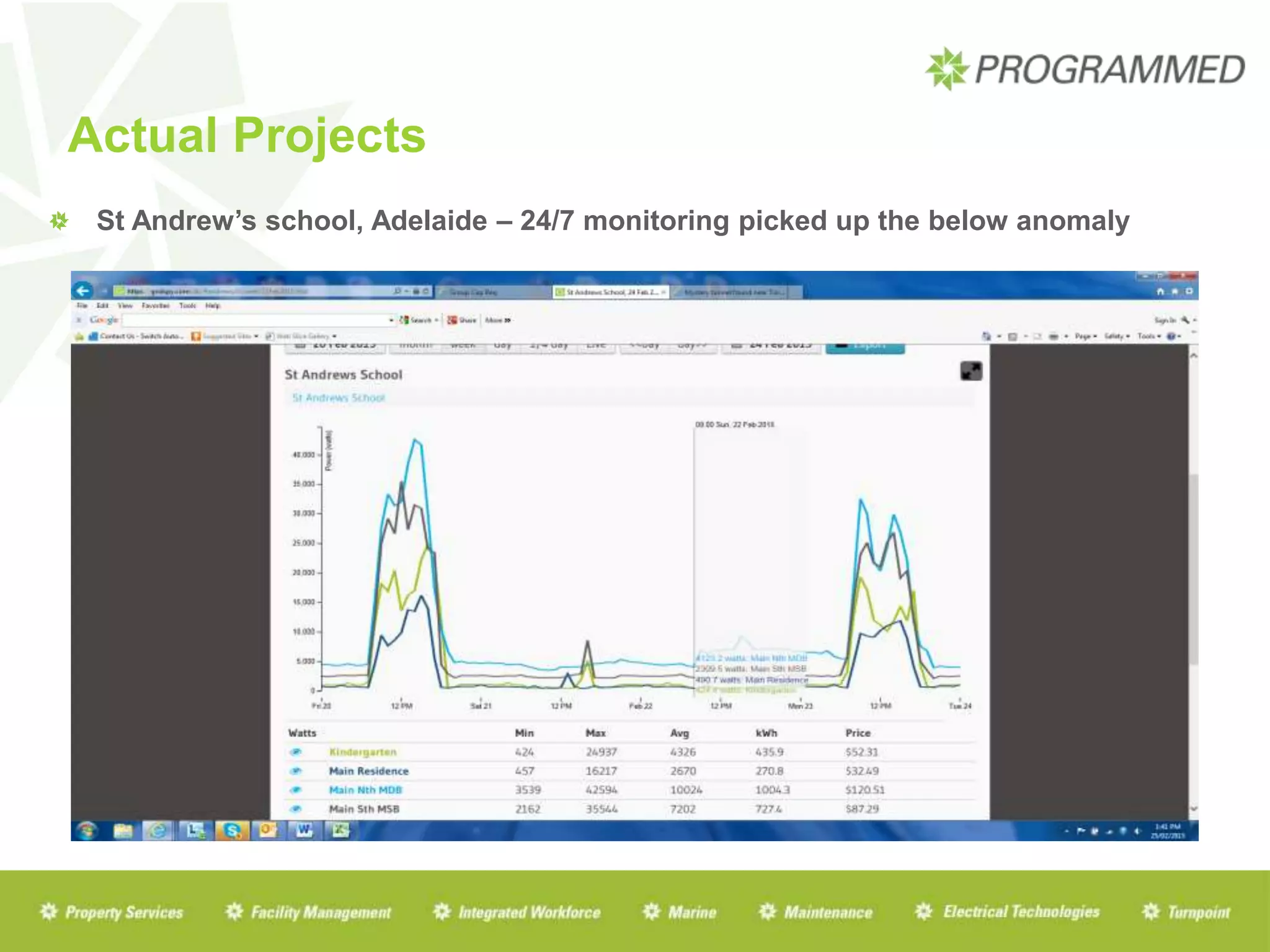Open the help icon in command bar
This screenshot has height=952, width=1270.
[1171, 337]
